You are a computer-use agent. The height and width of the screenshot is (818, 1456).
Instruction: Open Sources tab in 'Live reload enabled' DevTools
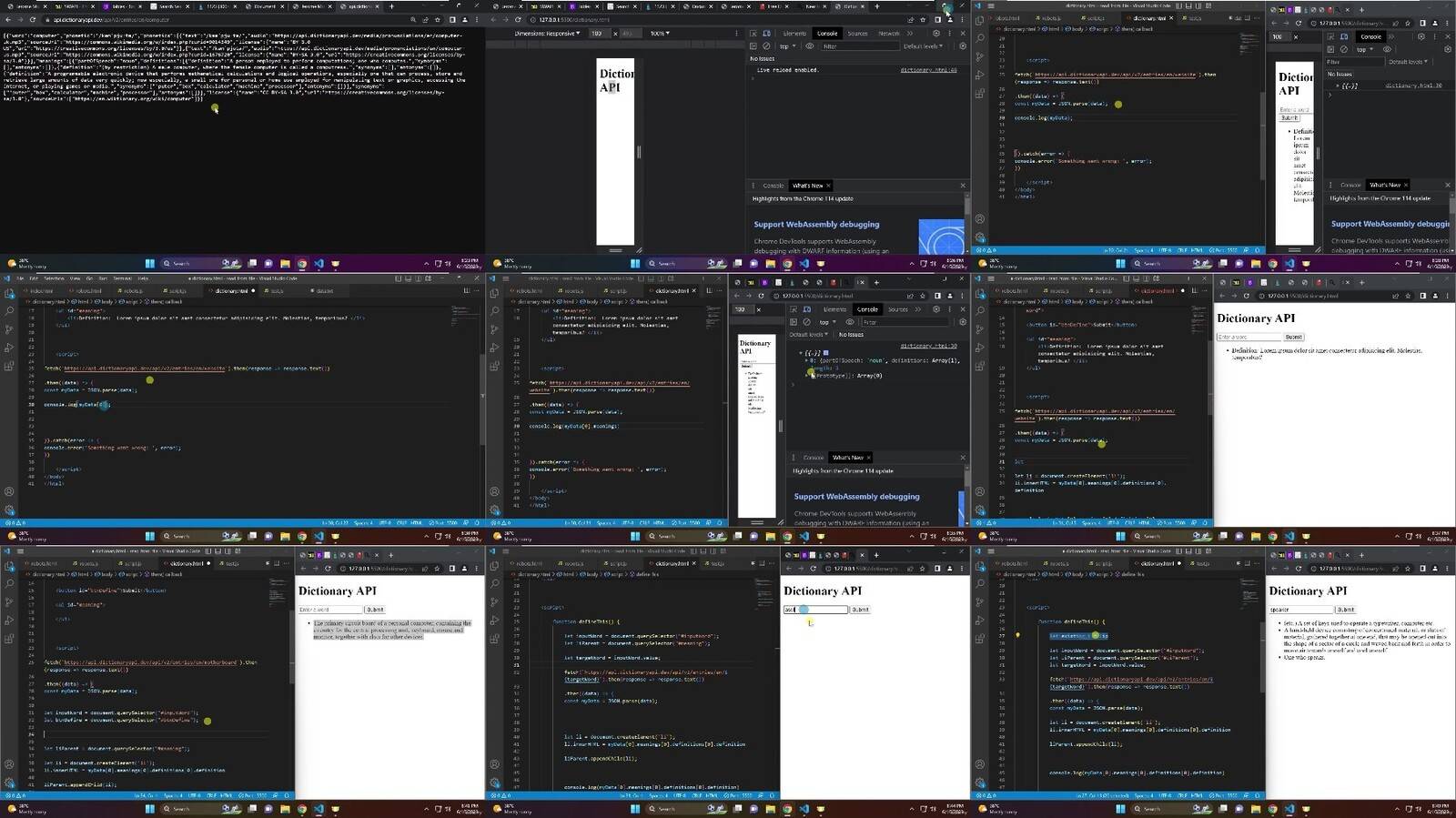click(857, 34)
